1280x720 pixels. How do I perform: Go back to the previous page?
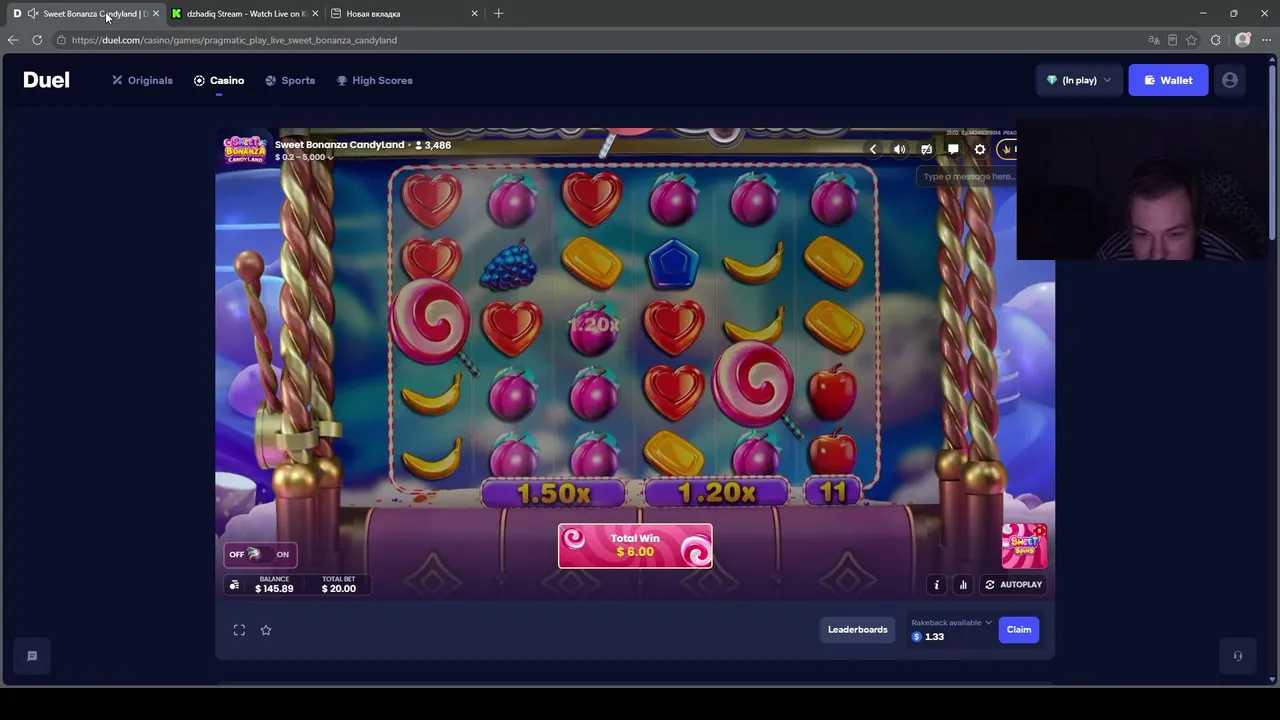[x=13, y=40]
